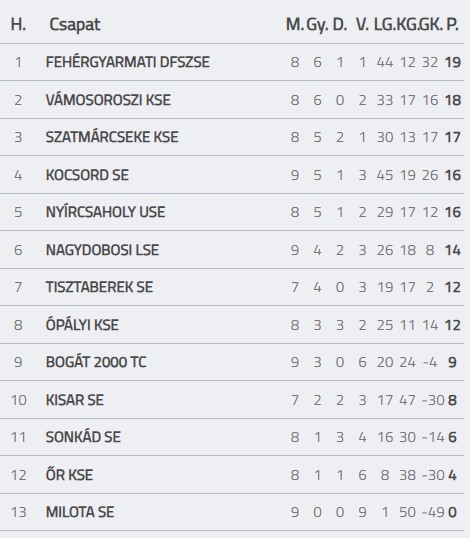
Task: Click the KISAR SE team name
Action: coord(74,400)
